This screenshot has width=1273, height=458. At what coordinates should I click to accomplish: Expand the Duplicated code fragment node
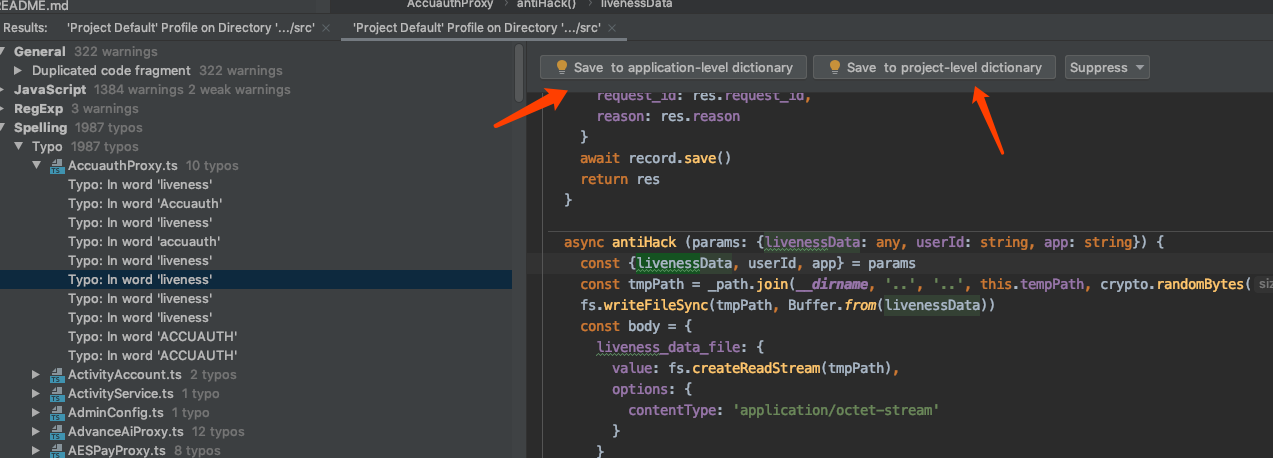(19, 71)
